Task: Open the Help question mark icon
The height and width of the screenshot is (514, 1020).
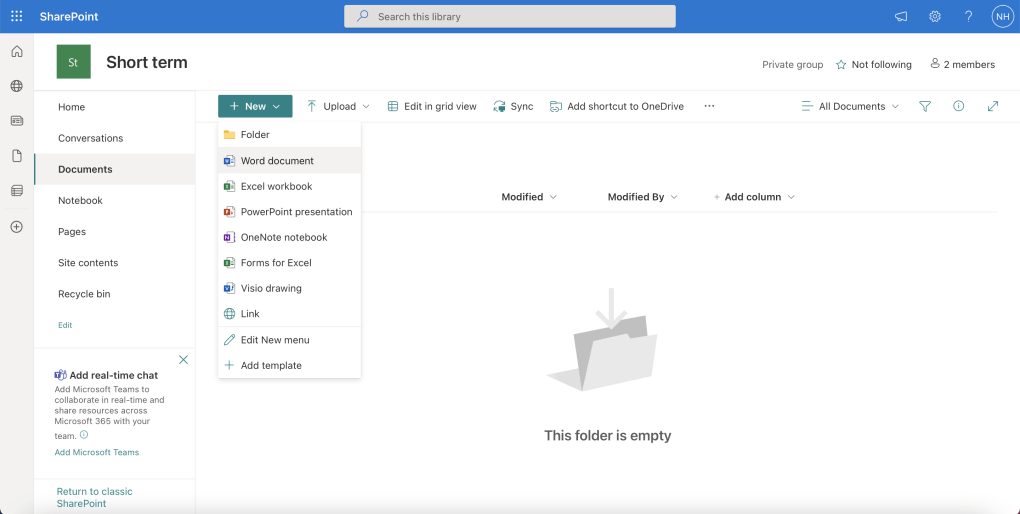Action: click(x=969, y=16)
